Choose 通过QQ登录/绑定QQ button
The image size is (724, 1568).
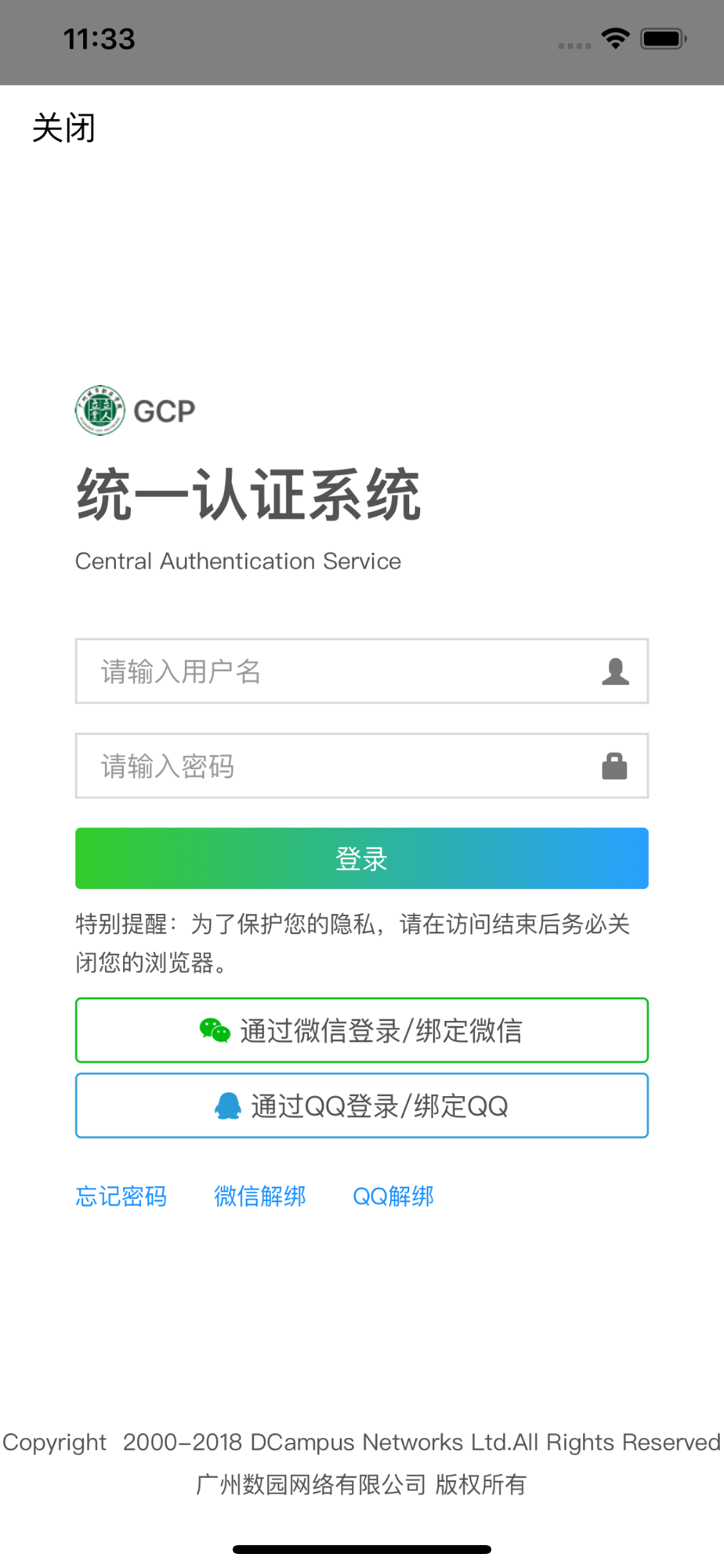pos(362,1106)
